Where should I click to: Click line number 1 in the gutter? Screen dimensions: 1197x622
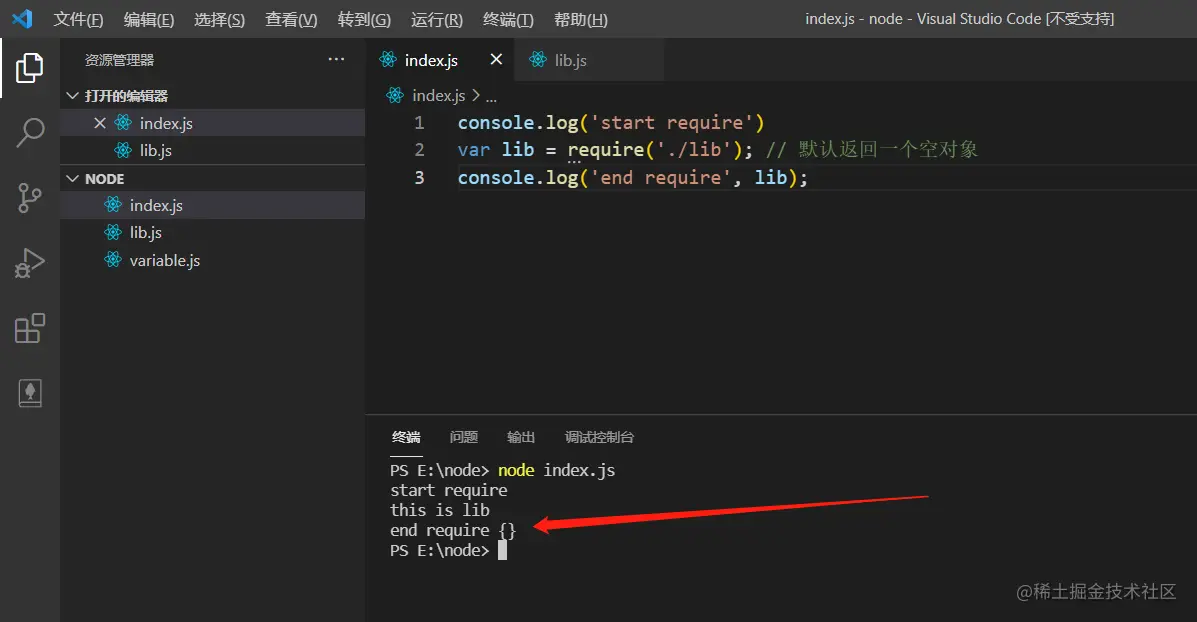point(419,123)
